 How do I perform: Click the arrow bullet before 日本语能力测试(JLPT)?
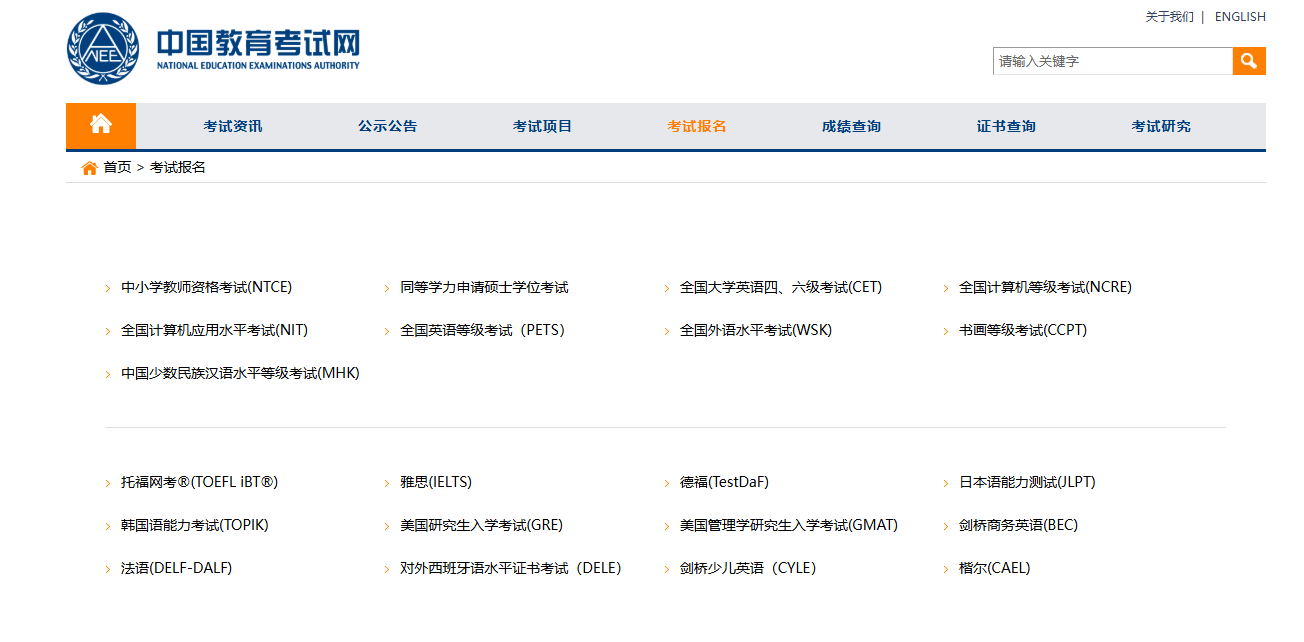click(946, 483)
